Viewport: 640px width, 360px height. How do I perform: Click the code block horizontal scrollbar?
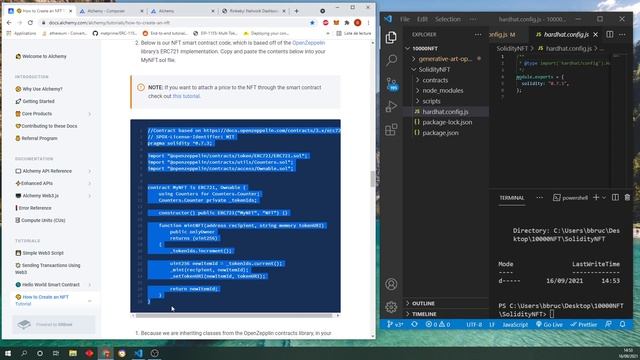click(x=234, y=315)
